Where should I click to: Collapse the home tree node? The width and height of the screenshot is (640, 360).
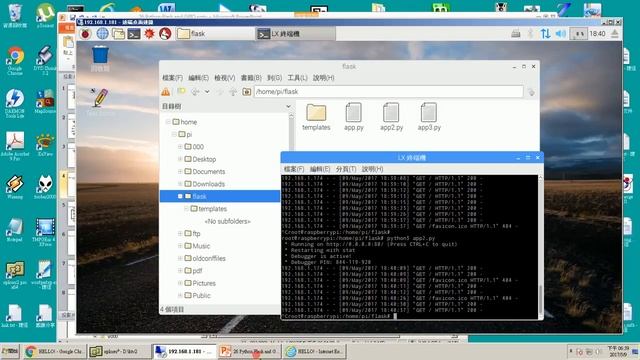[168, 122]
